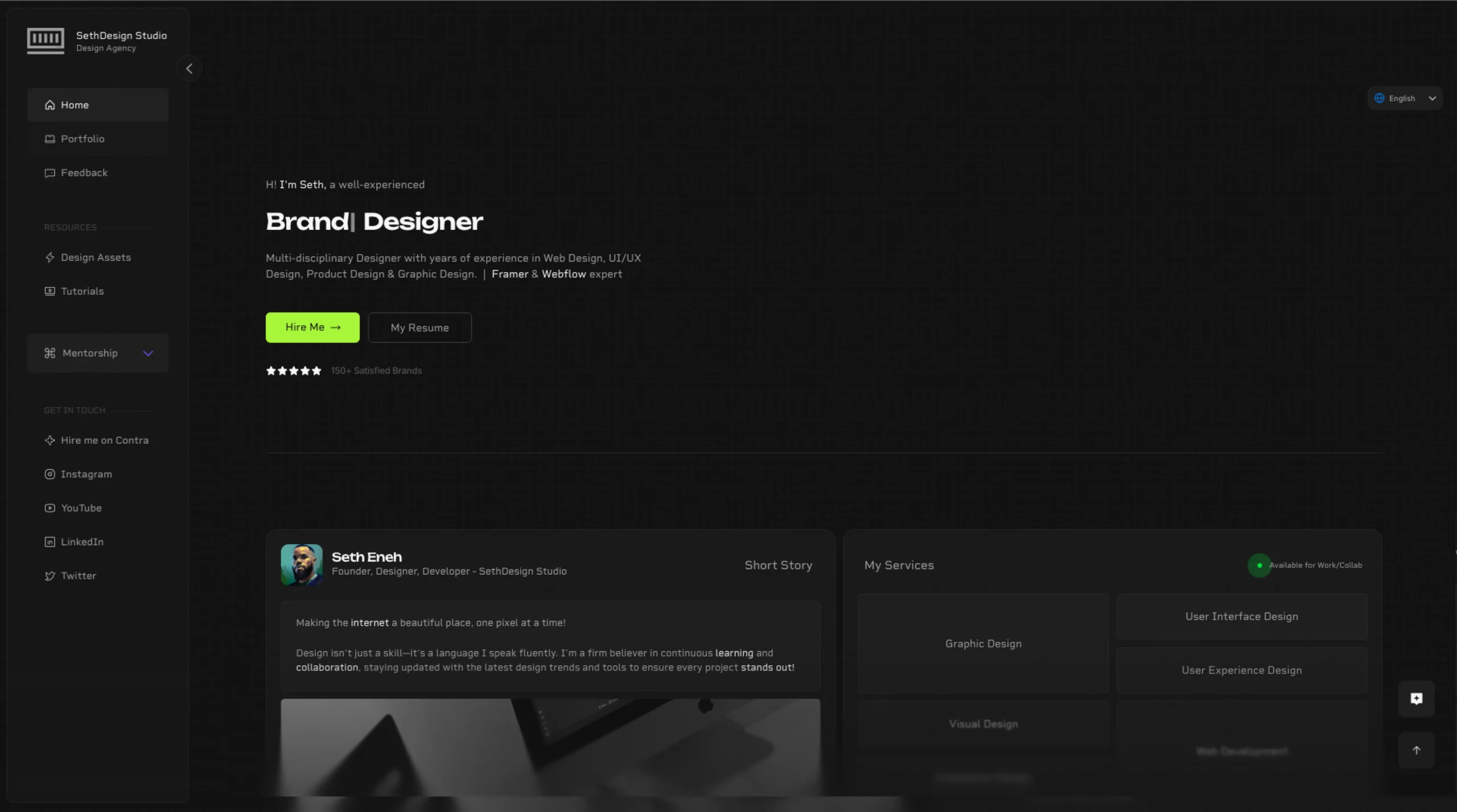Expand the Mentorship dropdown chevron

pos(148,353)
